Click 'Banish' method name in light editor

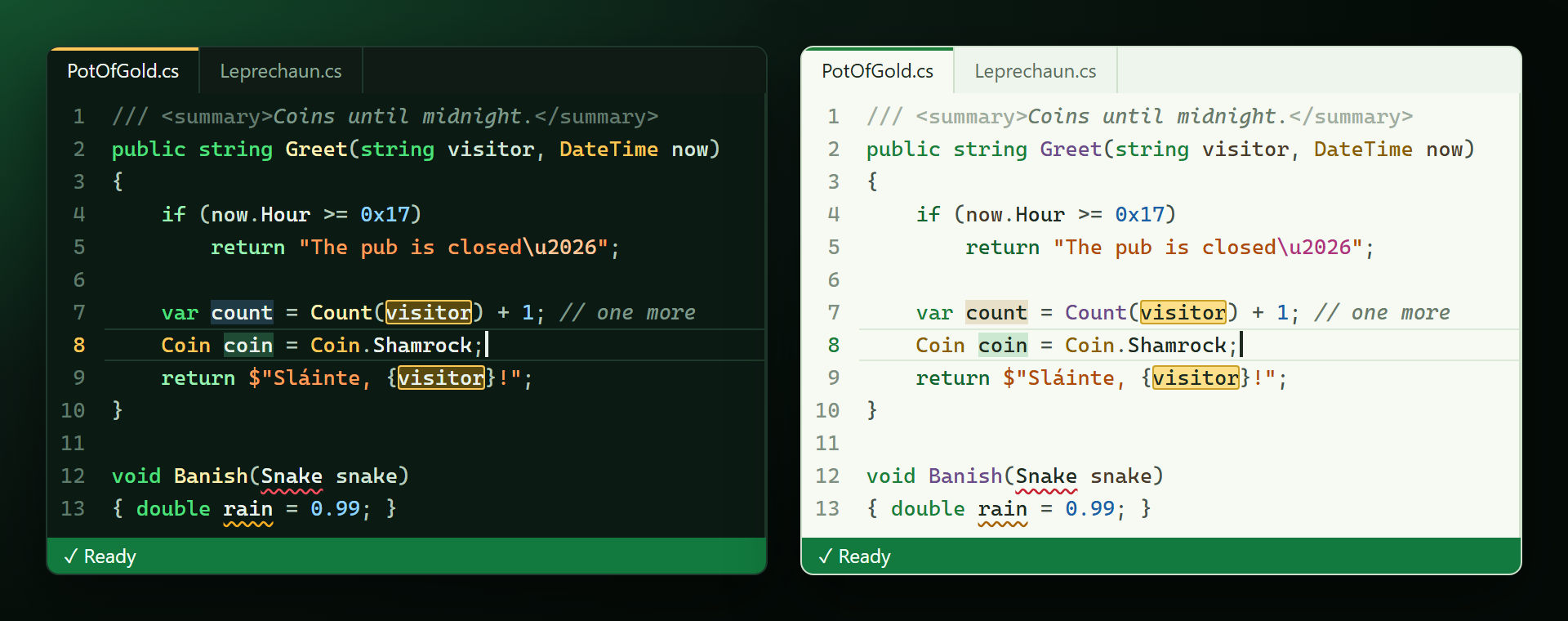tap(965, 476)
